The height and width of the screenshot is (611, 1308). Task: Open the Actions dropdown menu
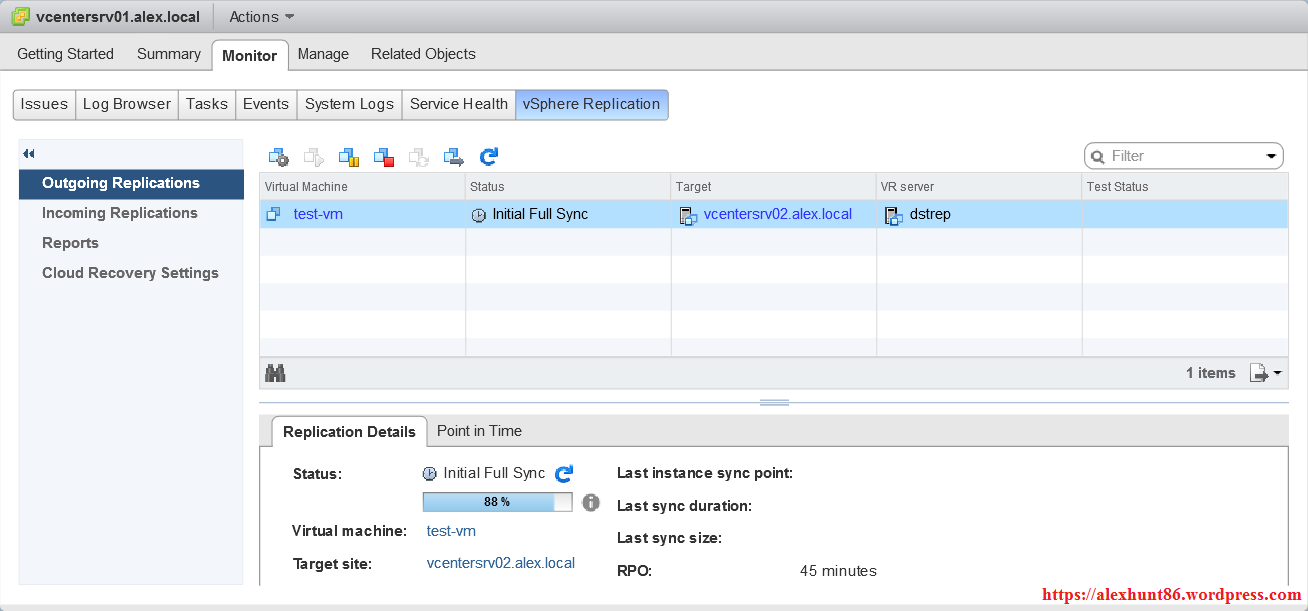(x=261, y=17)
